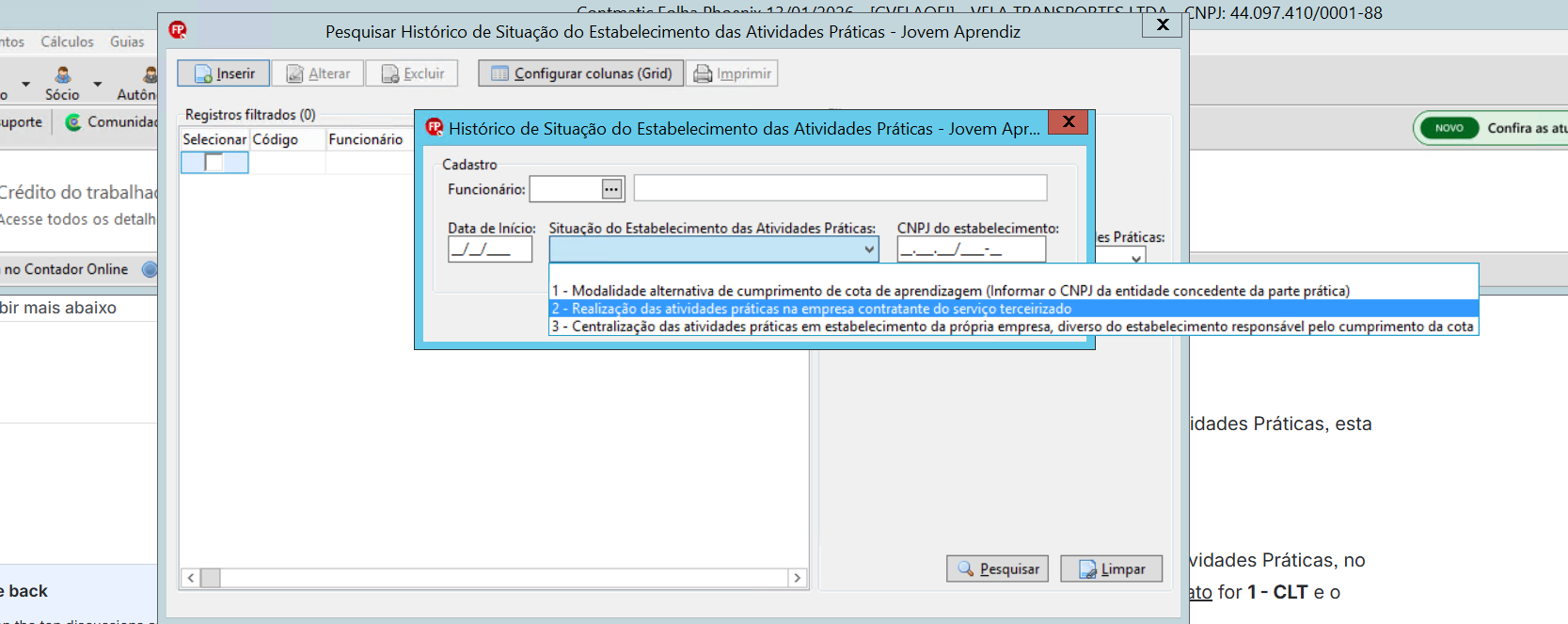Click the Contador Online link

pyautogui.click(x=66, y=269)
